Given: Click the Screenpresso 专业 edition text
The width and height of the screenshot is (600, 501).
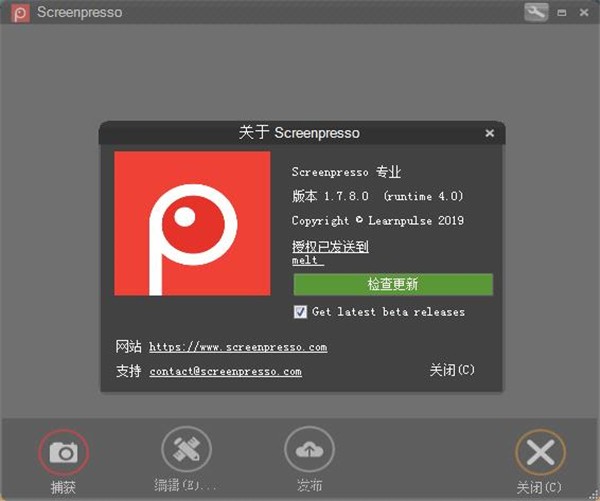Looking at the screenshot, I should pos(346,172).
